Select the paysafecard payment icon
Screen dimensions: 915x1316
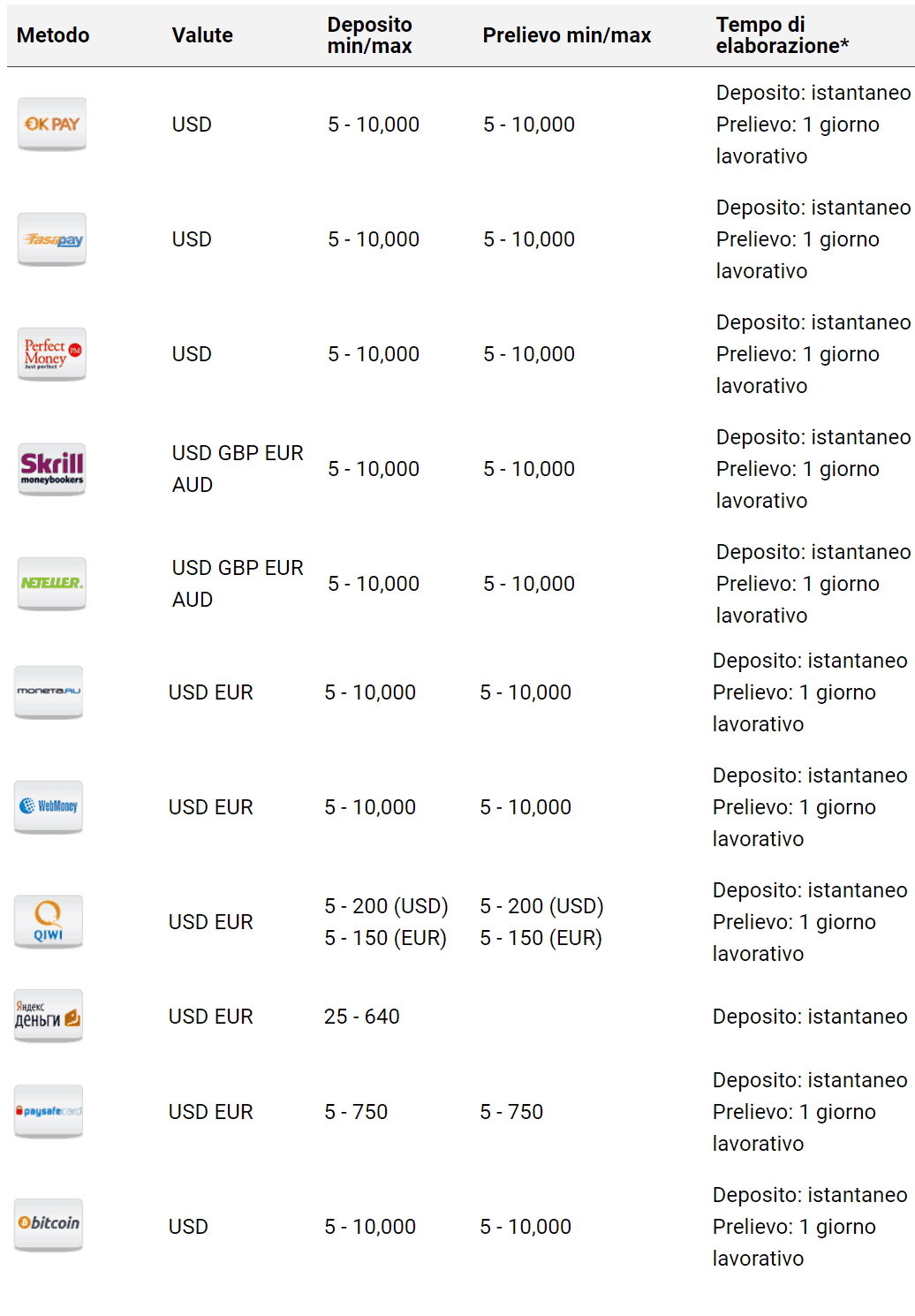pos(49,1112)
